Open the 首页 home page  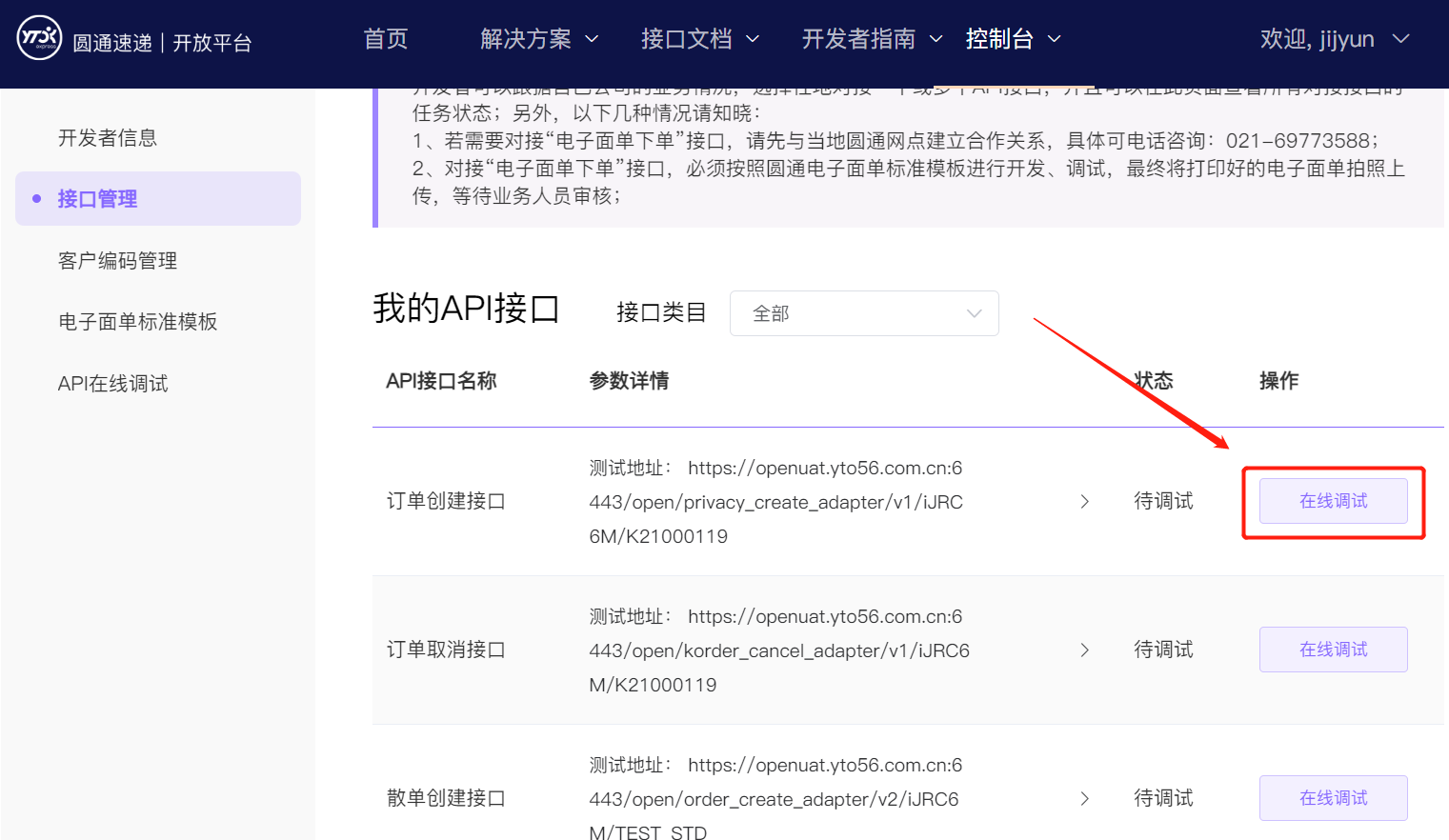pos(386,39)
